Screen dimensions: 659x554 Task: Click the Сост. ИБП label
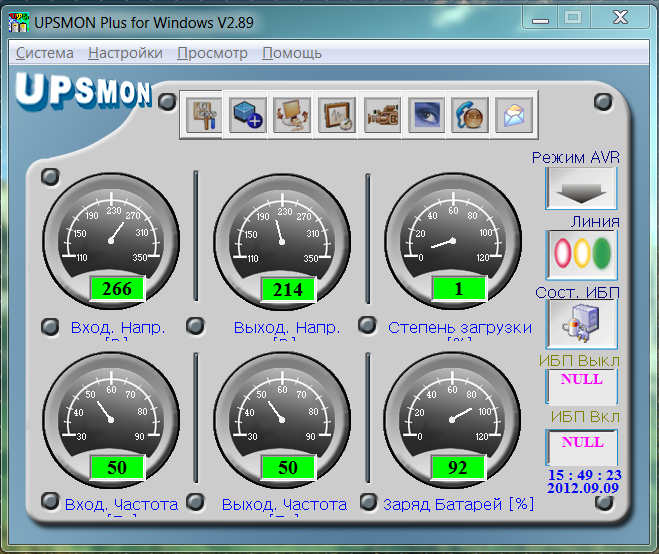pyautogui.click(x=577, y=292)
